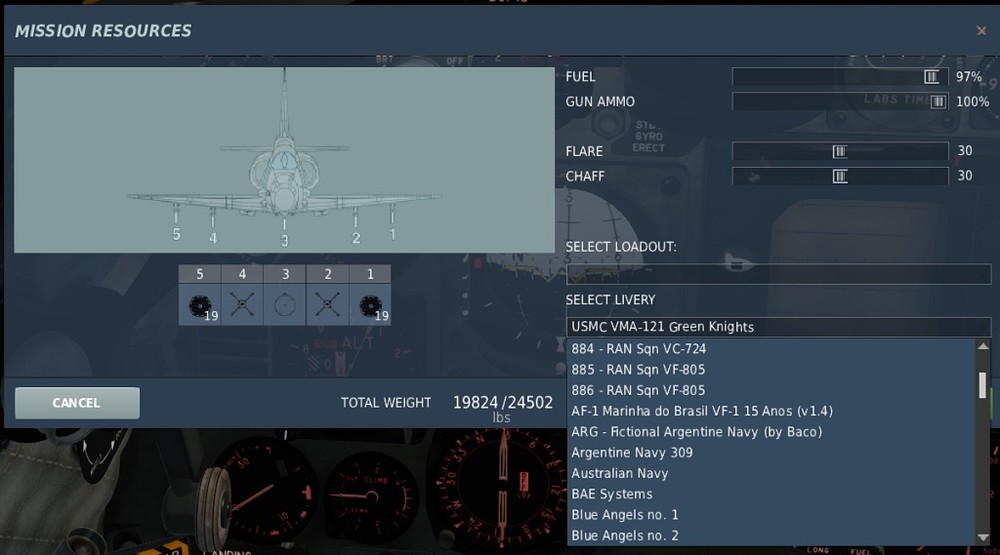This screenshot has height=555, width=1000.
Task: Open the USMC VMA-121 Green Knights livery combo box
Action: pyautogui.click(x=778, y=327)
